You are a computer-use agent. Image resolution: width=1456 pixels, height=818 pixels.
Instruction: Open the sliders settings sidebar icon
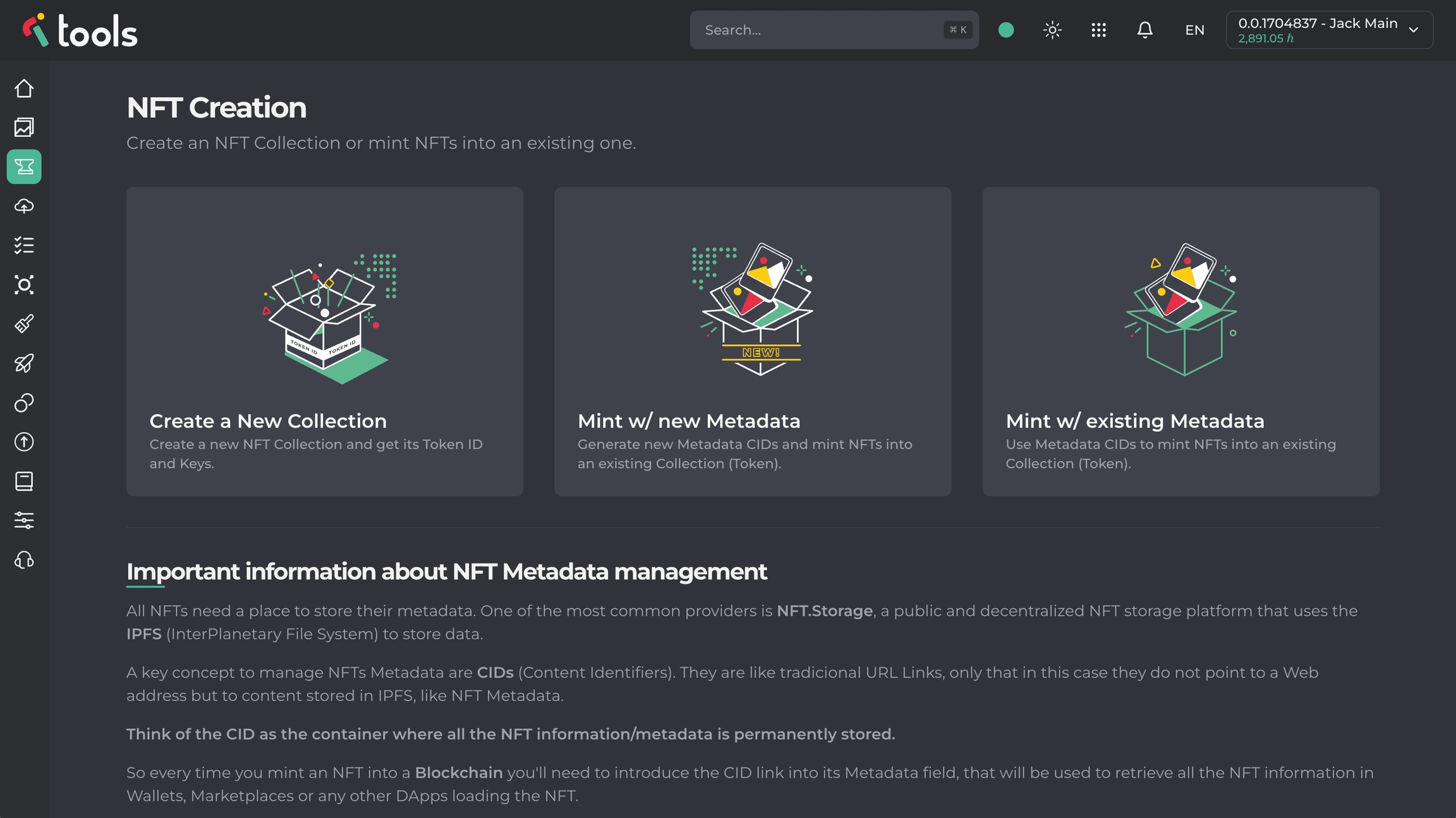pos(24,520)
